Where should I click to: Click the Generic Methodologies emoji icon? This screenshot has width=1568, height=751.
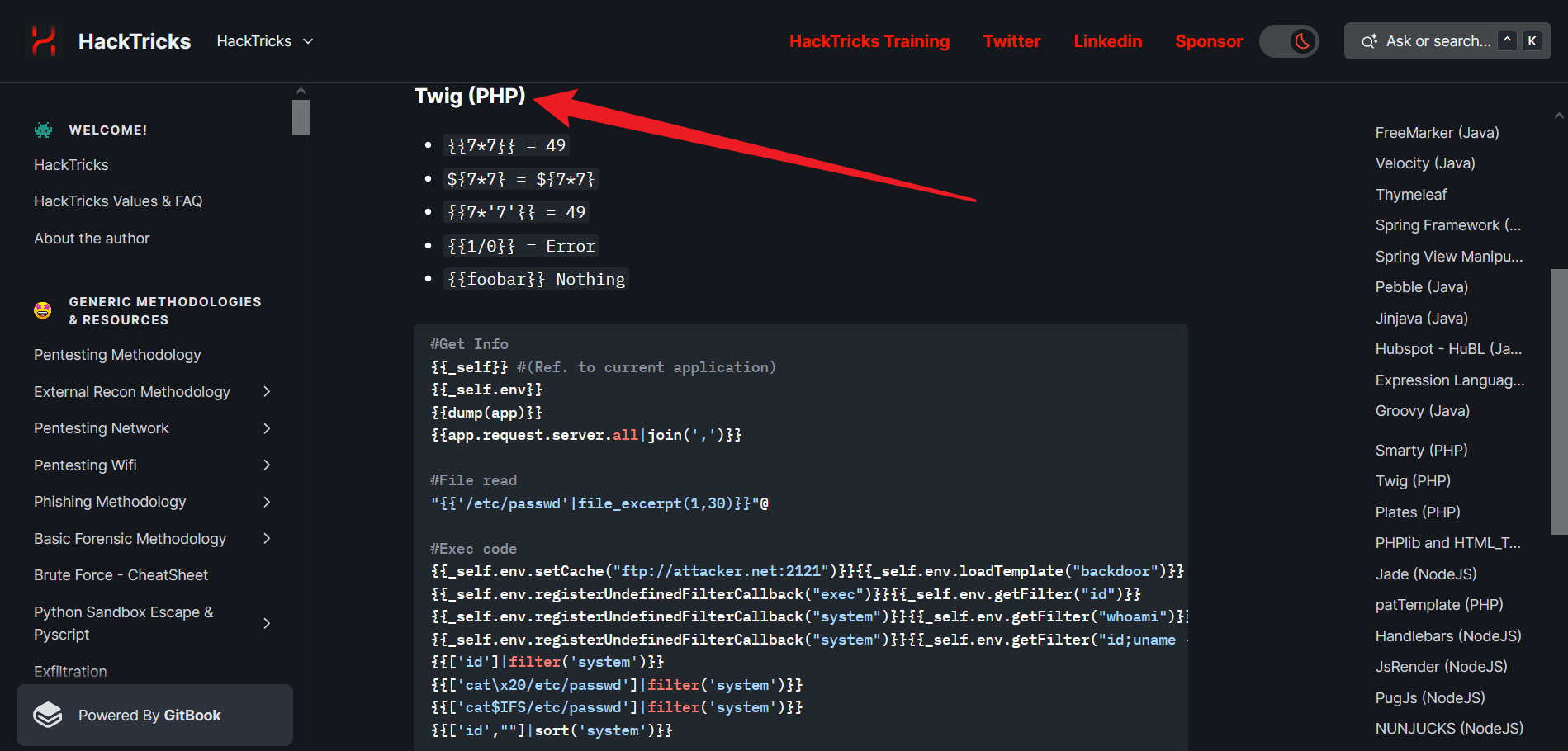coord(43,310)
